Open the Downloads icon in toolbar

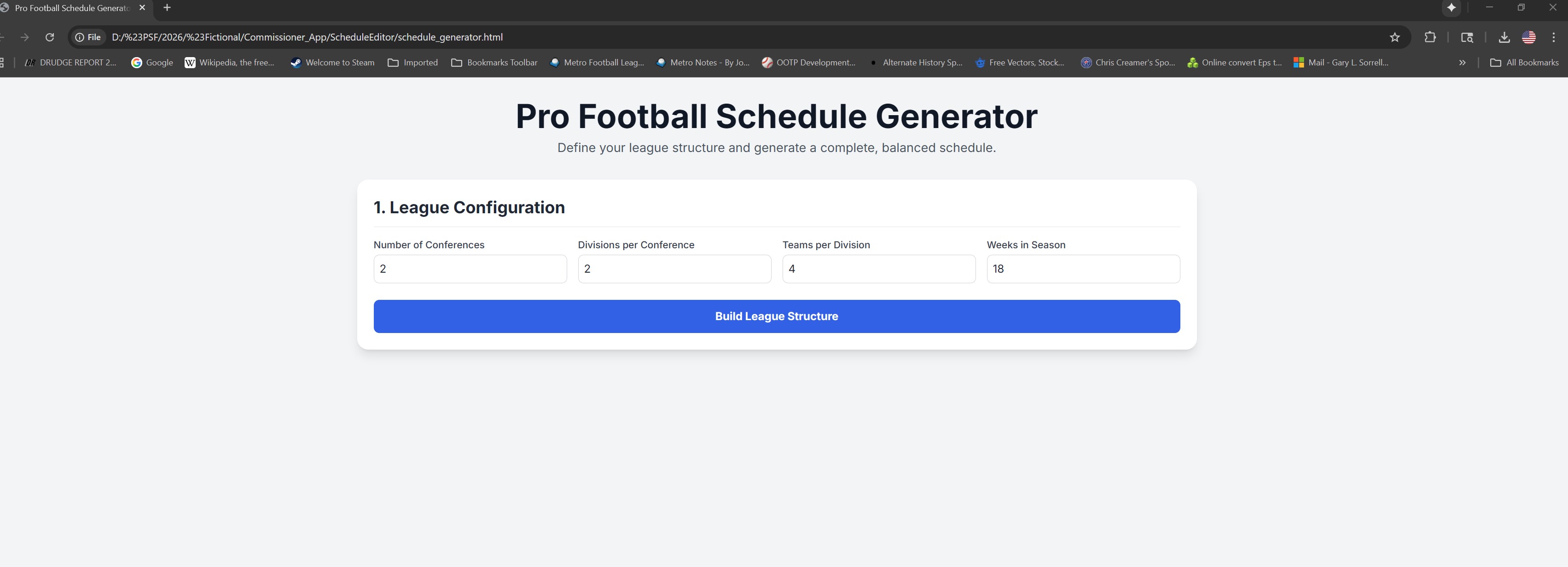pyautogui.click(x=1504, y=37)
